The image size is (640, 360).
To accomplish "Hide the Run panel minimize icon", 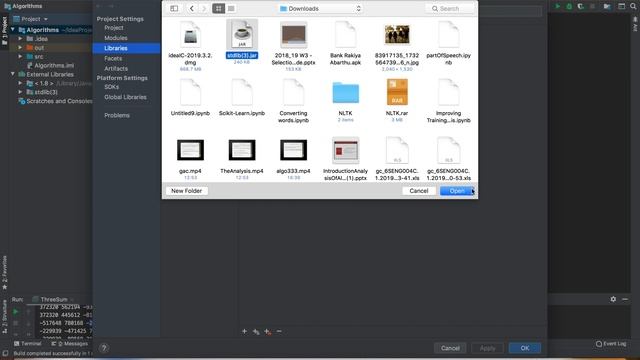I will click(x=625, y=299).
